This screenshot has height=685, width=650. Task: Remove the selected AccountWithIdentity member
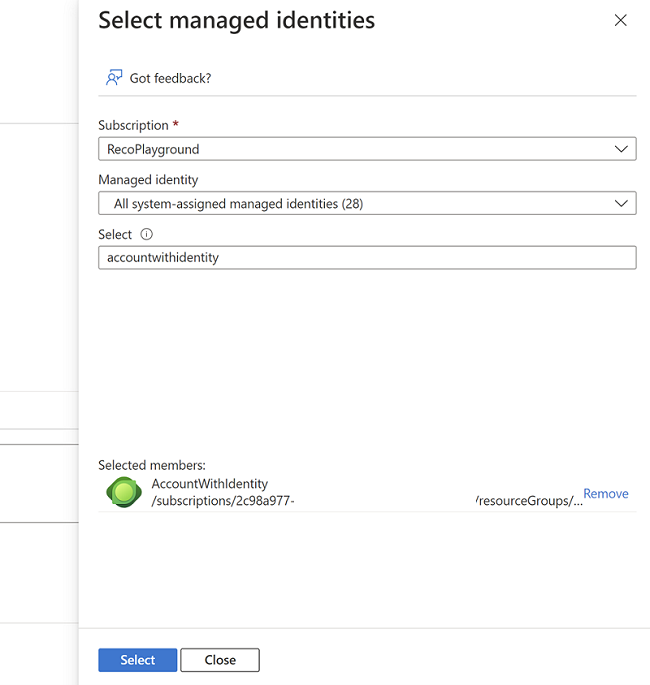point(606,494)
